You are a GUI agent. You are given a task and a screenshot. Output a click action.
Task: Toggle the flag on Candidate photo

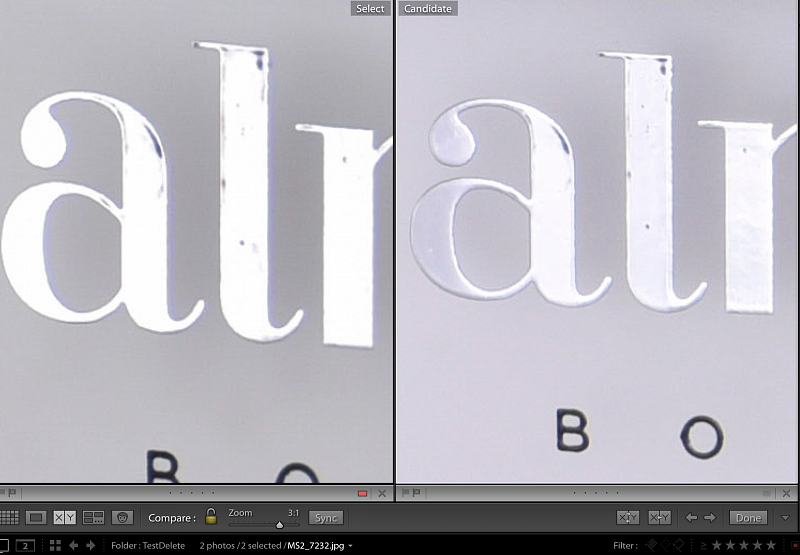(x=407, y=493)
